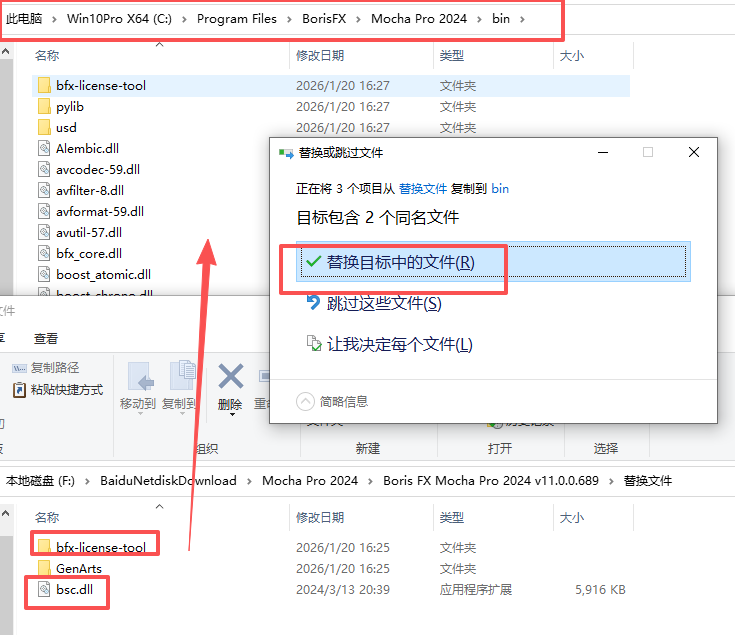Select the boost_atomic.dll file icon
Screen dimensions: 735x635
44,275
